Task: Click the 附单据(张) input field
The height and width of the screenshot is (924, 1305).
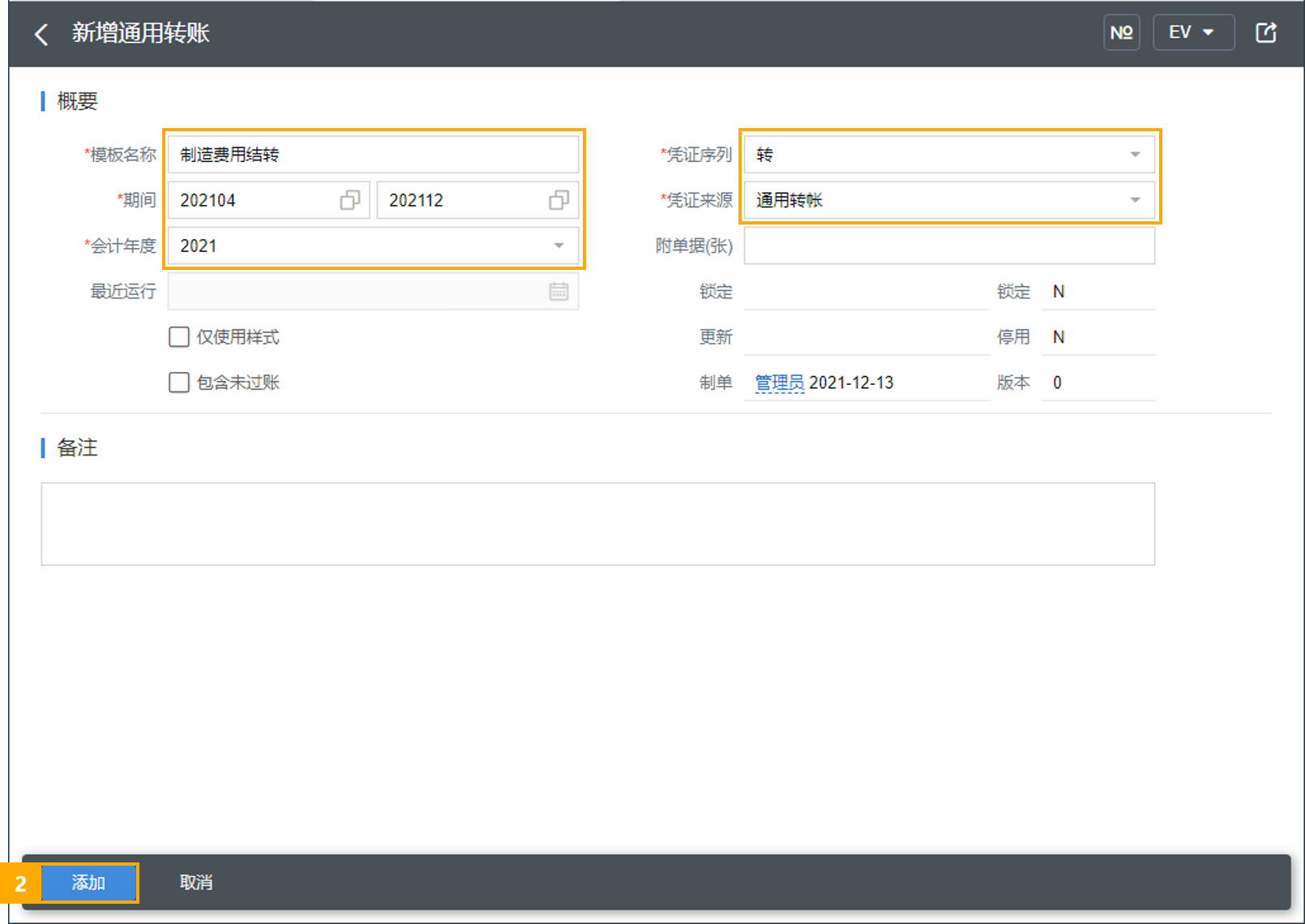Action: [x=949, y=245]
